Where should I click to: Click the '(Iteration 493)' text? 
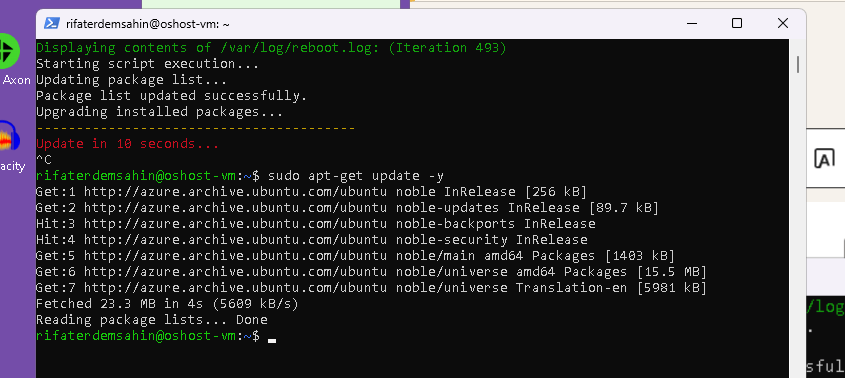tap(447, 48)
